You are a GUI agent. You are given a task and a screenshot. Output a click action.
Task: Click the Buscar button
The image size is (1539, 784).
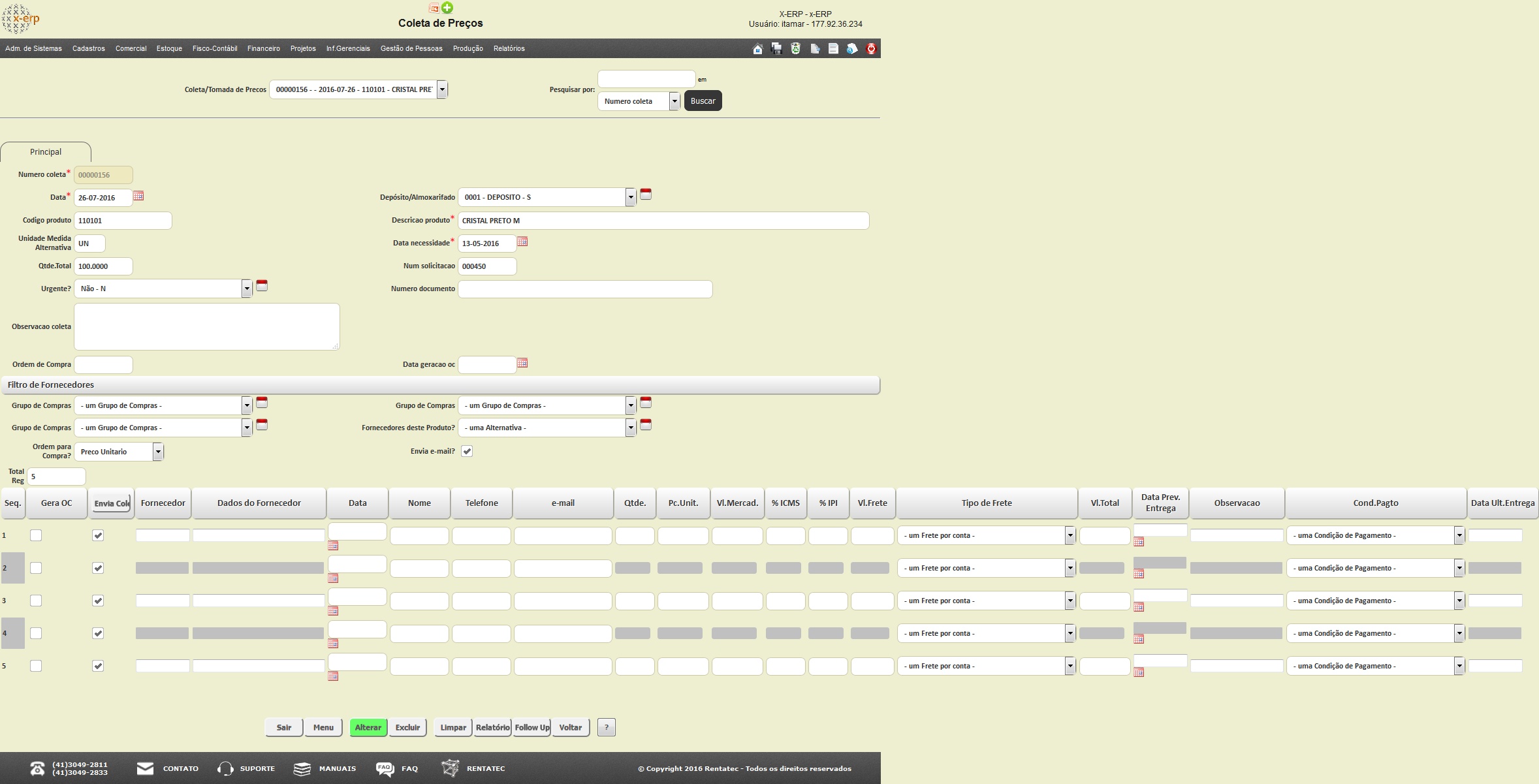[703, 101]
